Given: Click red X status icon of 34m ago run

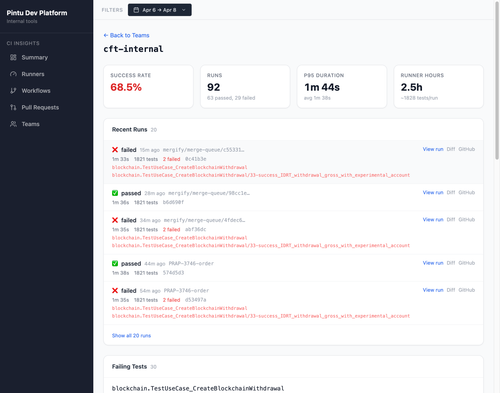Looking at the screenshot, I should click(x=115, y=220).
